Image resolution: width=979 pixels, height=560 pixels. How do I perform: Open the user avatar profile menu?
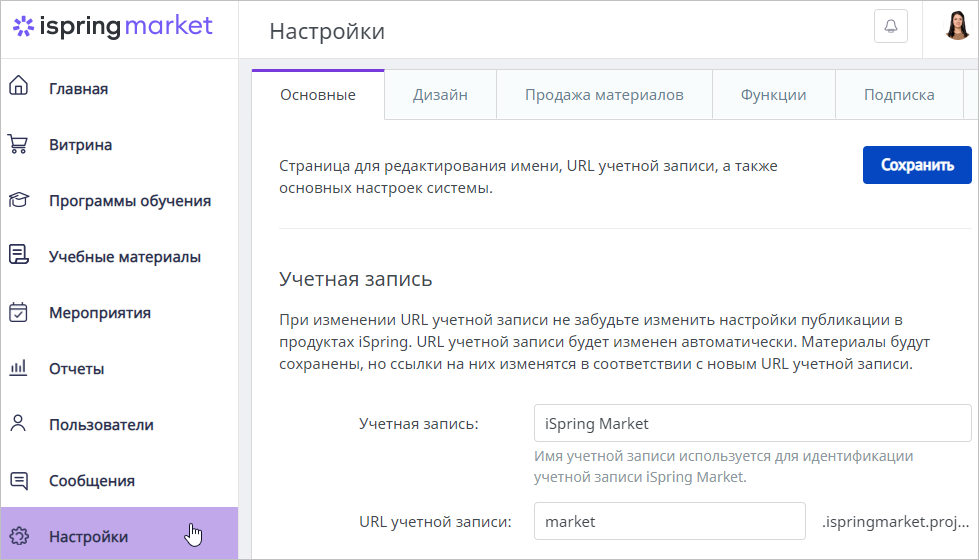point(957,26)
